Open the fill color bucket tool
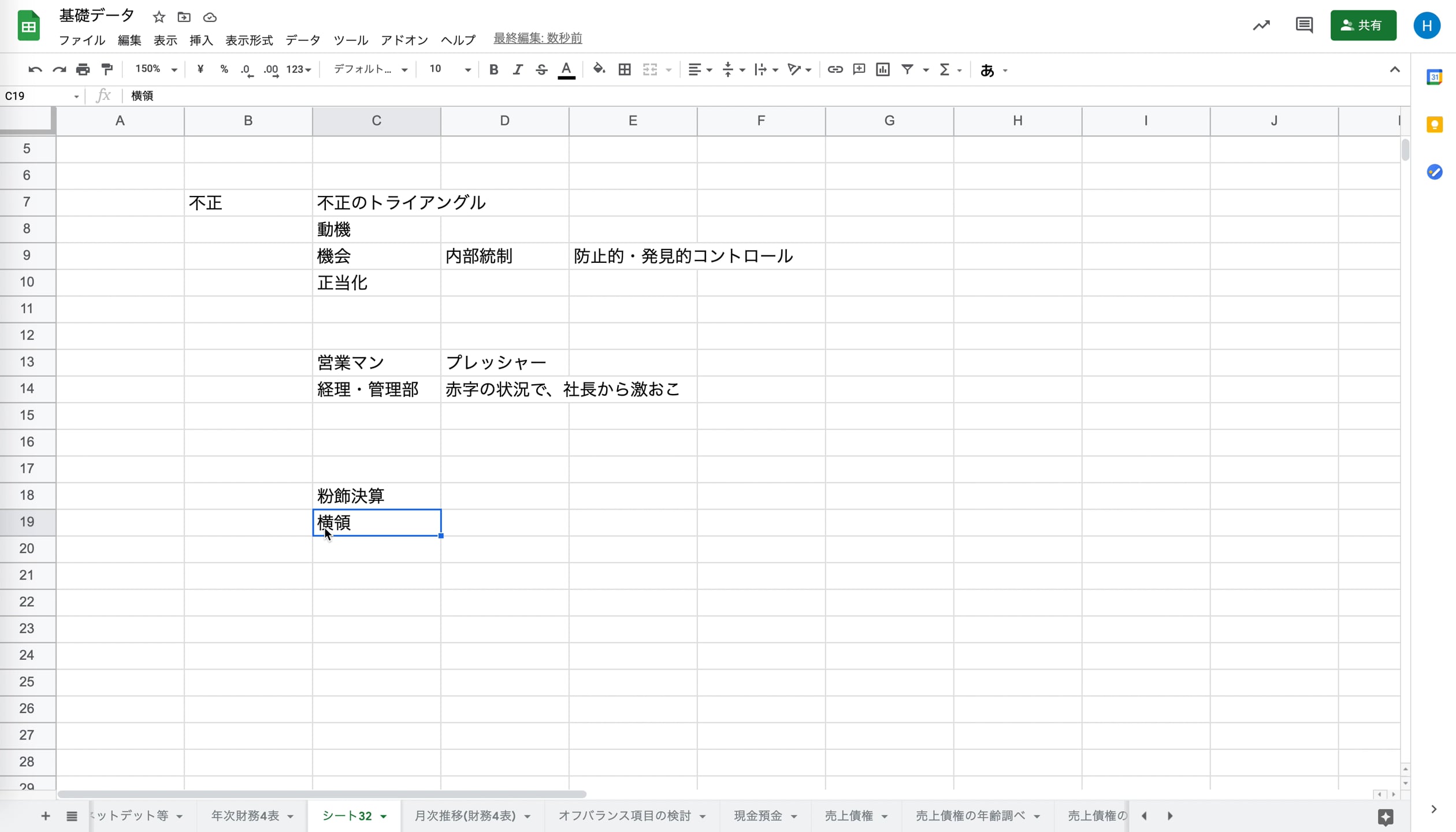This screenshot has width=1456, height=832. click(x=599, y=69)
